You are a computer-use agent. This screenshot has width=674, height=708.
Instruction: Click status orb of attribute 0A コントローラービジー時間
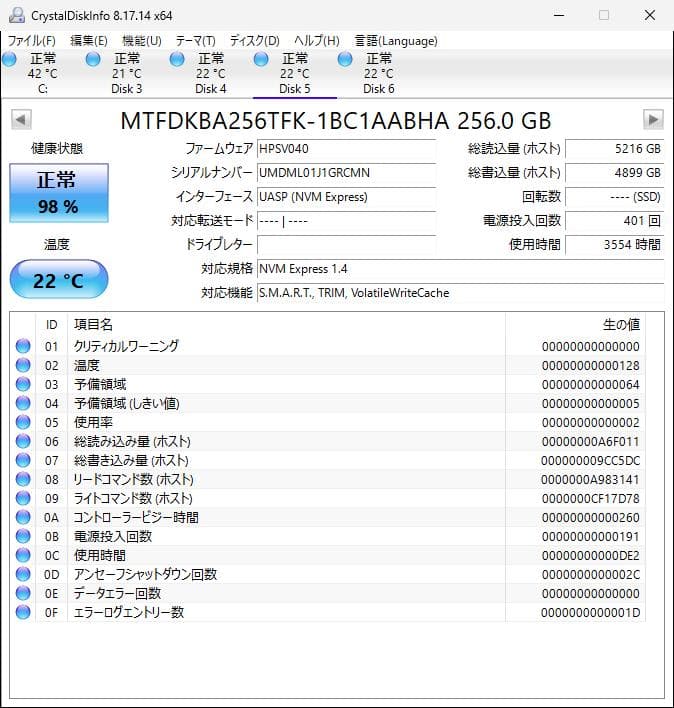(x=23, y=517)
